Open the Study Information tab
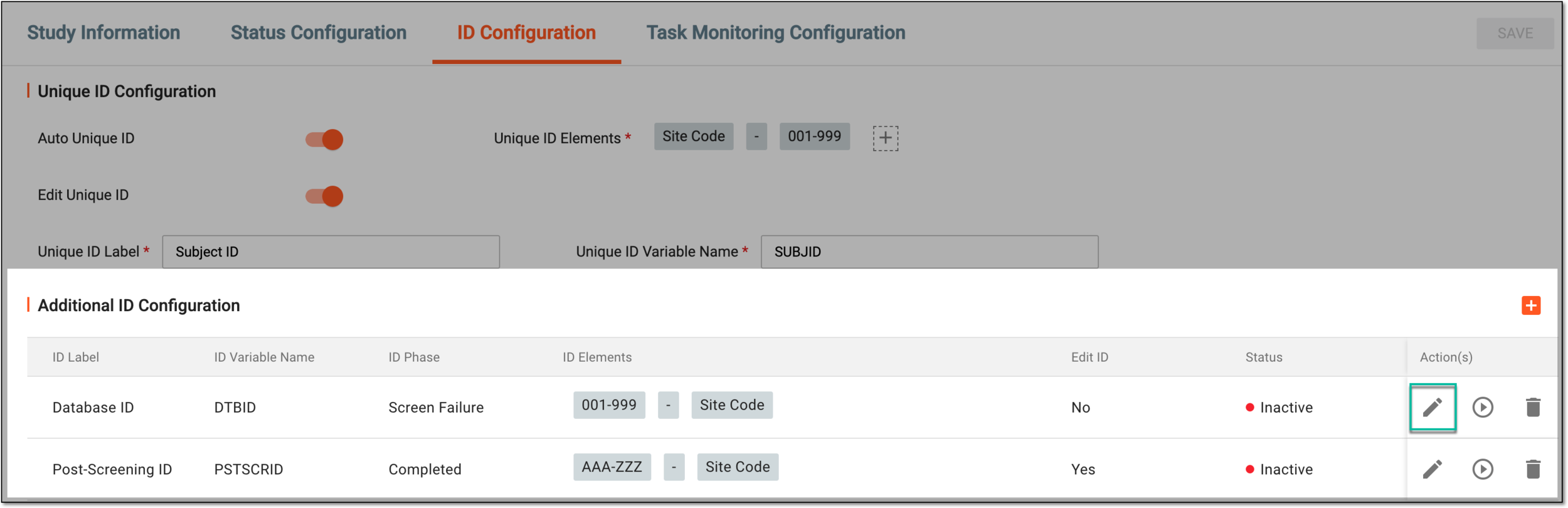Viewport: 1568px width, 508px height. point(103,33)
